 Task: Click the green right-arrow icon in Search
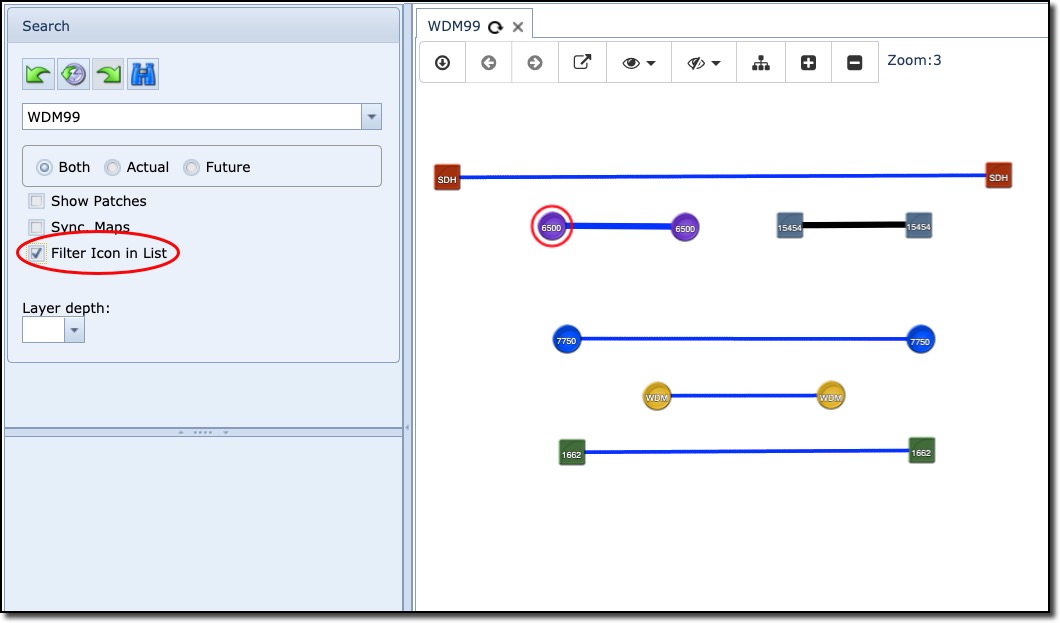click(x=108, y=74)
